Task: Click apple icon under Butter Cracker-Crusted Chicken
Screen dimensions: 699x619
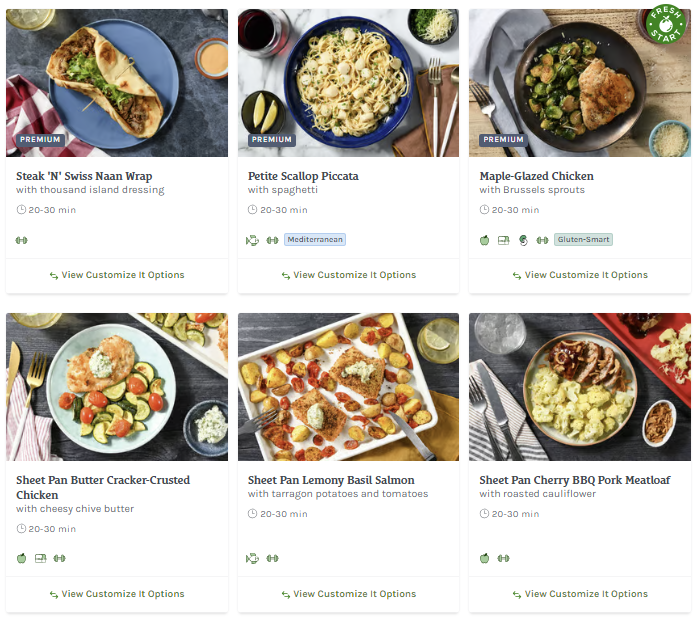Action: [22, 558]
